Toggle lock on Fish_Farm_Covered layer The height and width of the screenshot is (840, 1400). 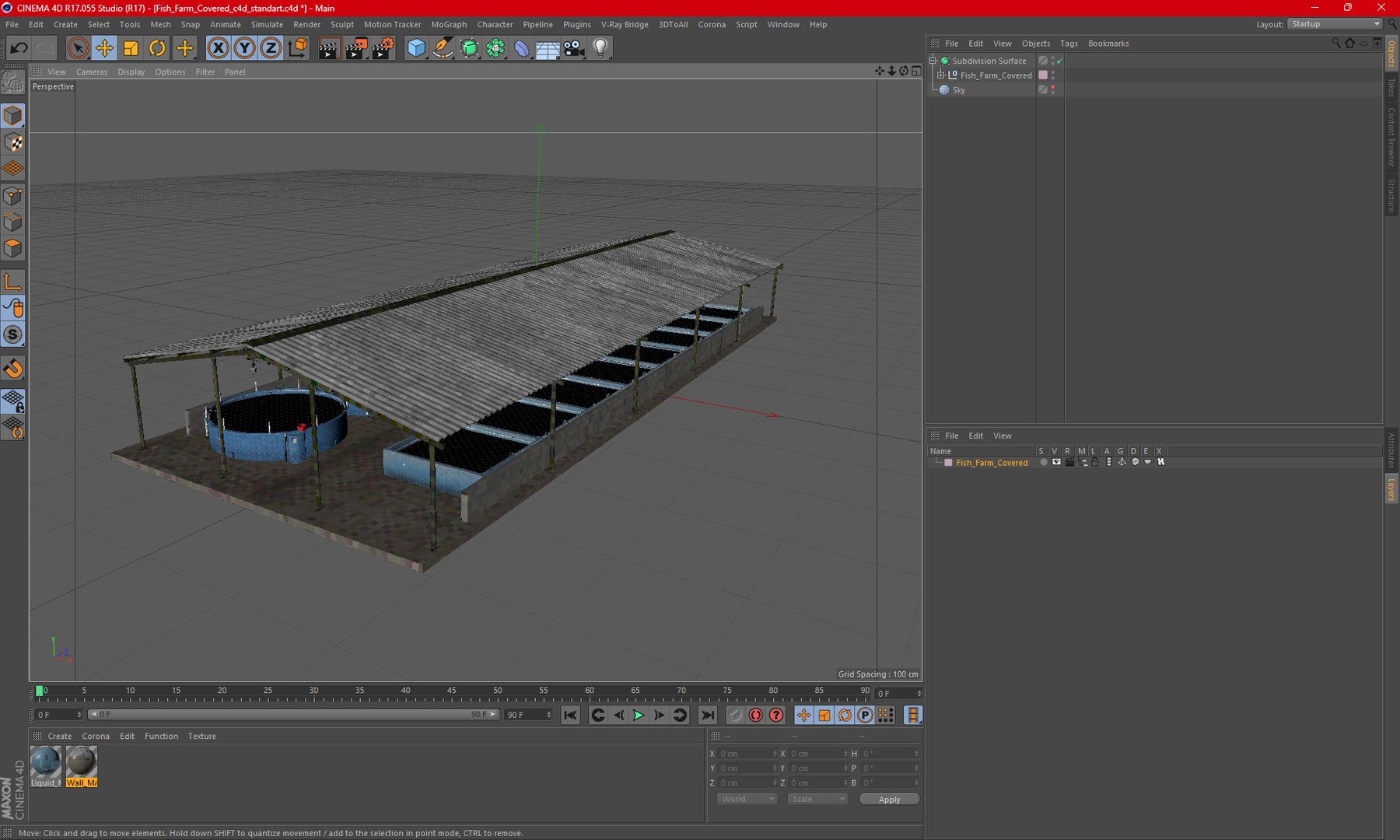tap(1095, 462)
